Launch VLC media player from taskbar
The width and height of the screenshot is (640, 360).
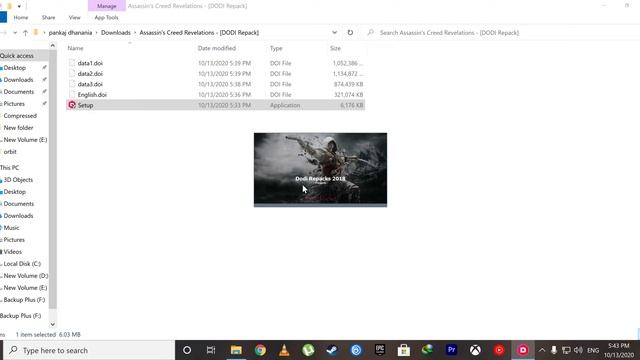(x=284, y=350)
